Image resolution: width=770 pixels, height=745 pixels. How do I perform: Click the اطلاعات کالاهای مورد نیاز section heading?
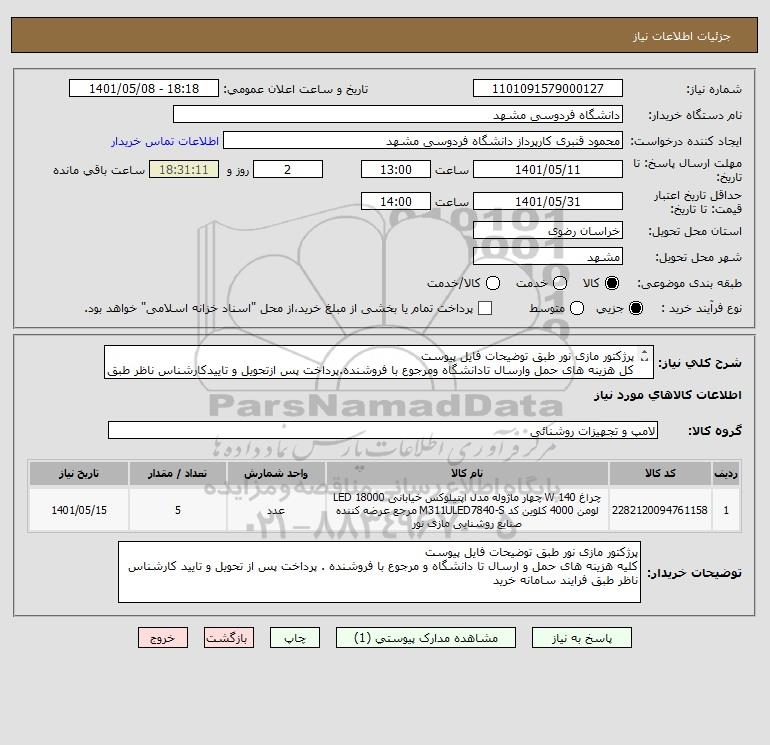click(668, 395)
